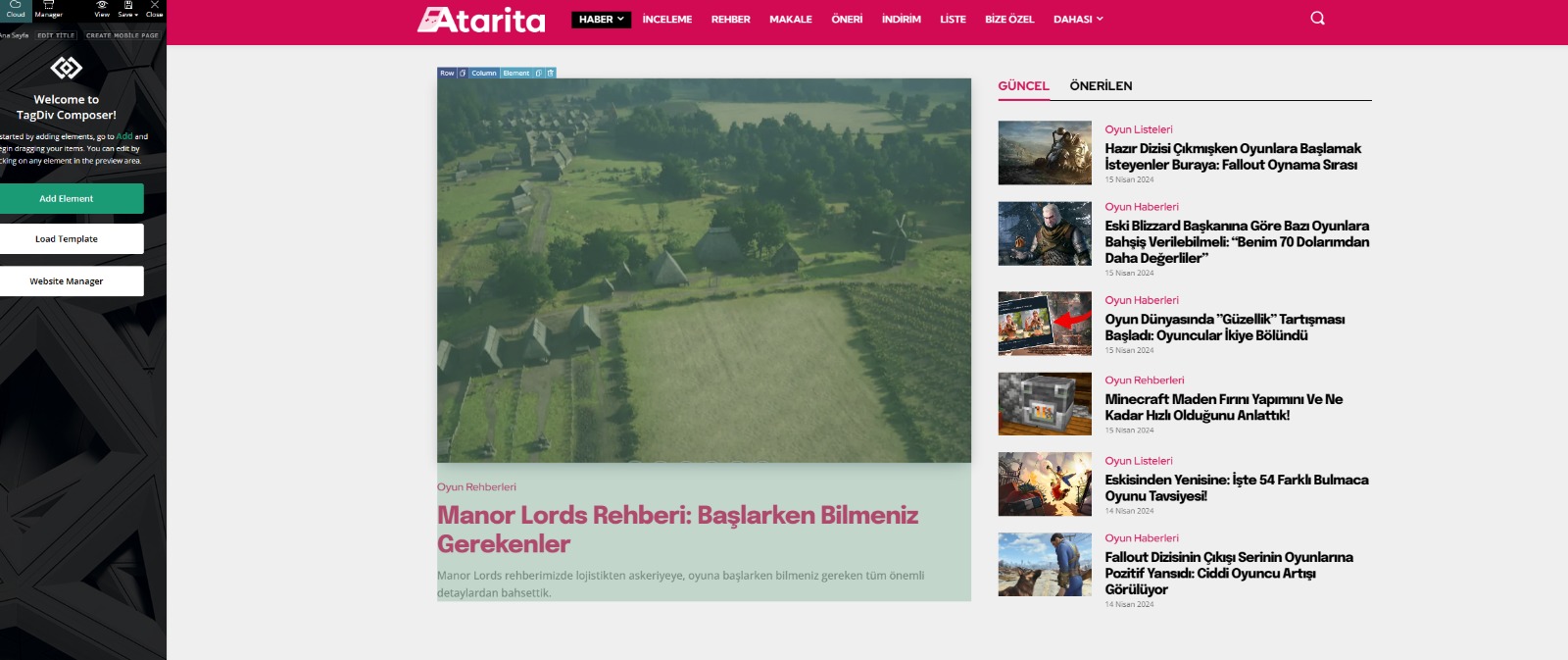Open the Manor Lords Rehberi headline
The width and height of the screenshot is (1568, 660).
677,529
